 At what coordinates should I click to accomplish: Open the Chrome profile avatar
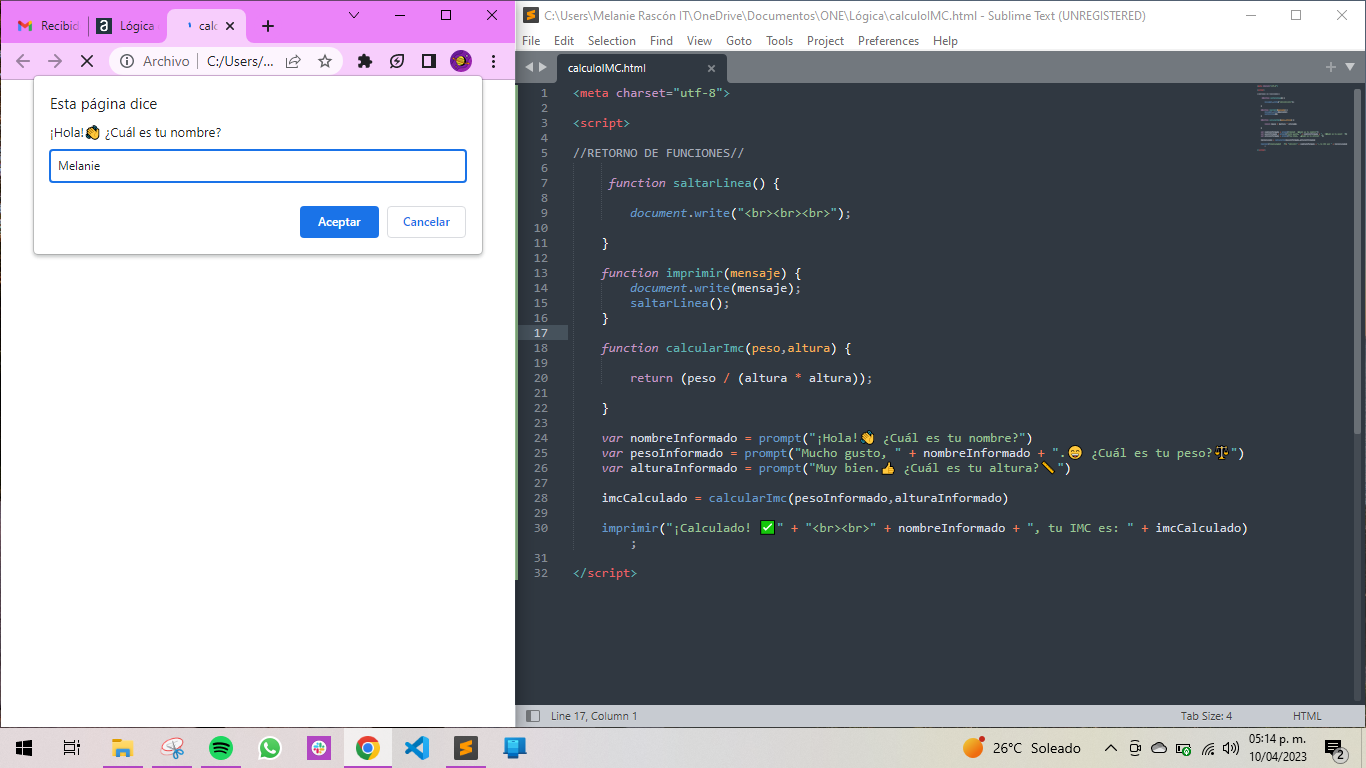coord(461,61)
